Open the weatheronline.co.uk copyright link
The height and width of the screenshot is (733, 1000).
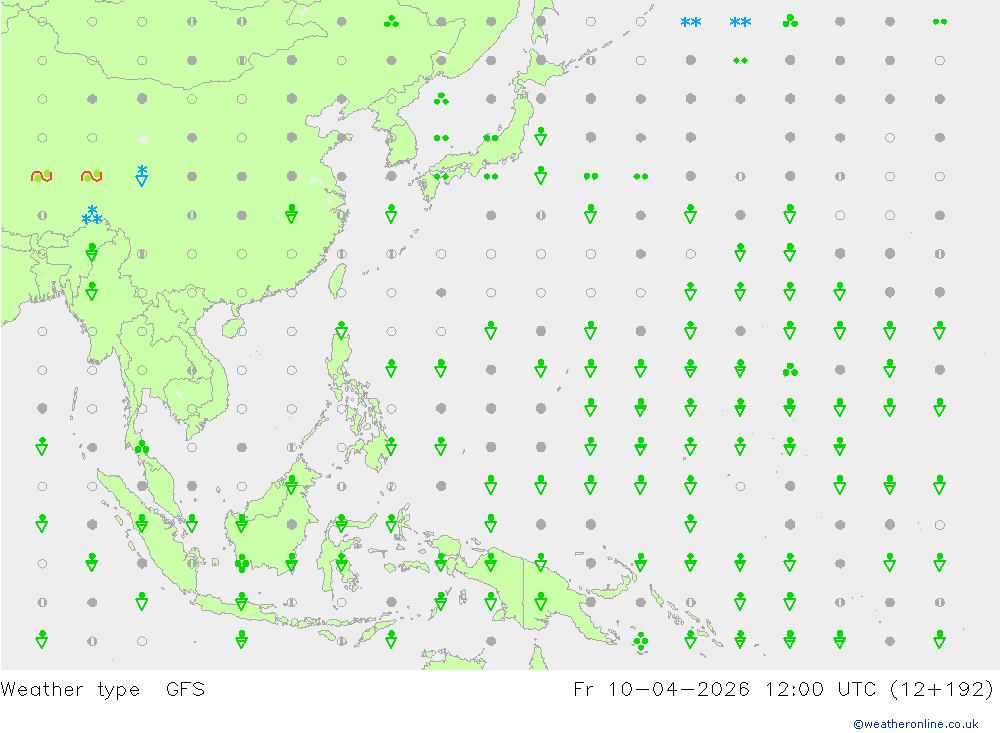pyautogui.click(x=915, y=723)
